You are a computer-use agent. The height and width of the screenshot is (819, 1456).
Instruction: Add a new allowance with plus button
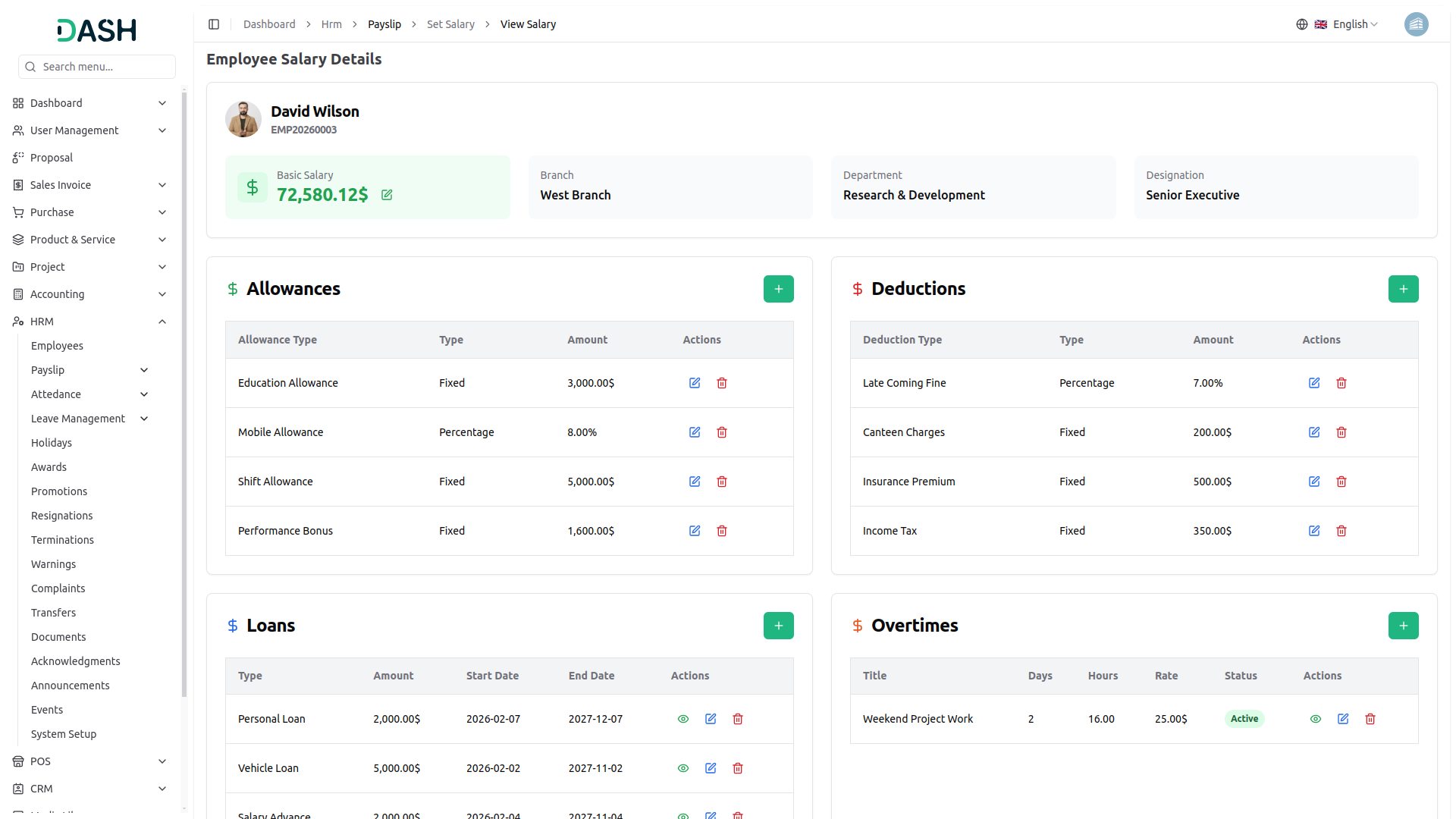(x=778, y=289)
